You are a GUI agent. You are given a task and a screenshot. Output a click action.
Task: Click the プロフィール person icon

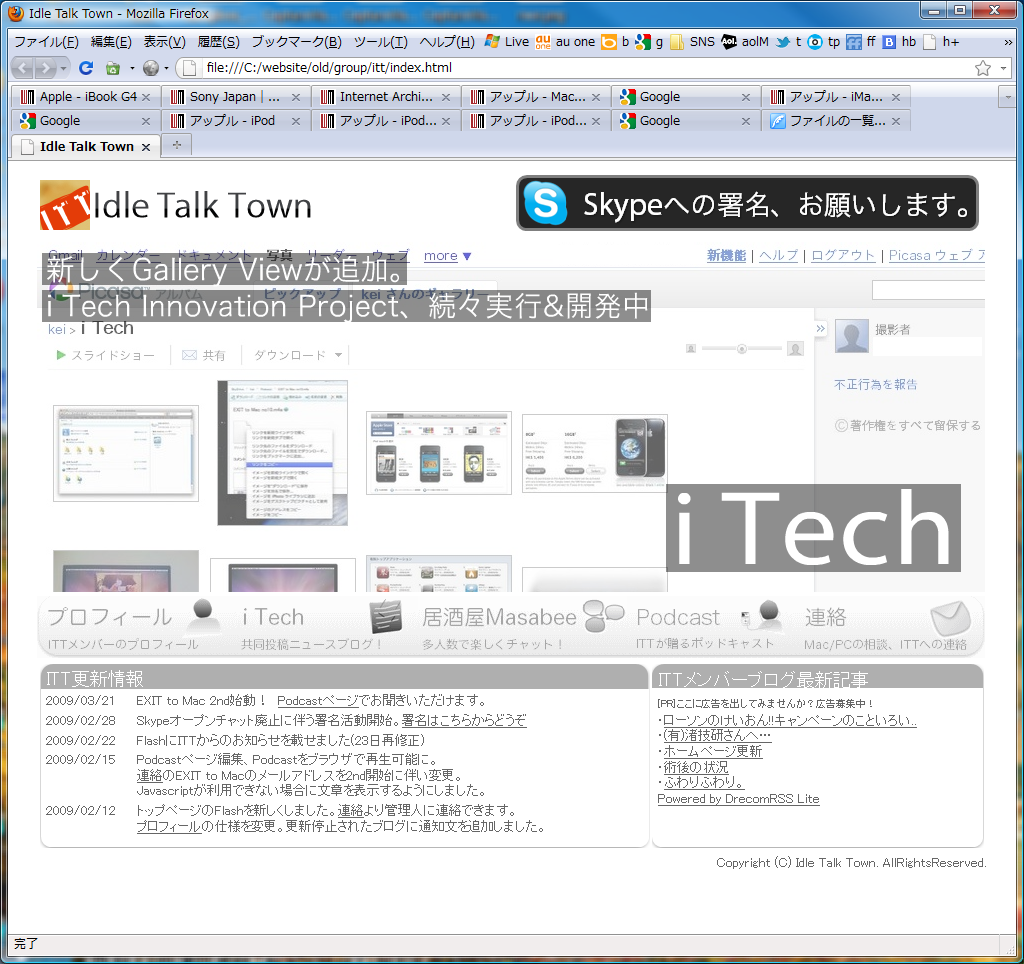pos(203,617)
